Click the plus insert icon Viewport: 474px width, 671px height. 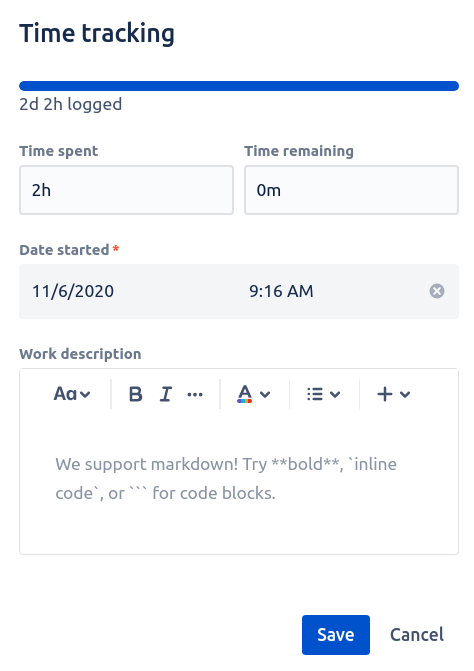tap(385, 394)
